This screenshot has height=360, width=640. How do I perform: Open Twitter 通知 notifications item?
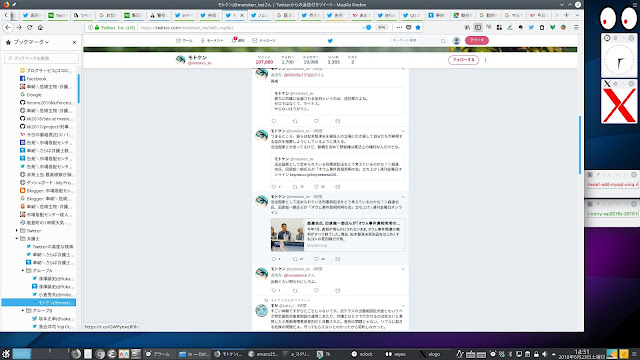tap(238, 40)
